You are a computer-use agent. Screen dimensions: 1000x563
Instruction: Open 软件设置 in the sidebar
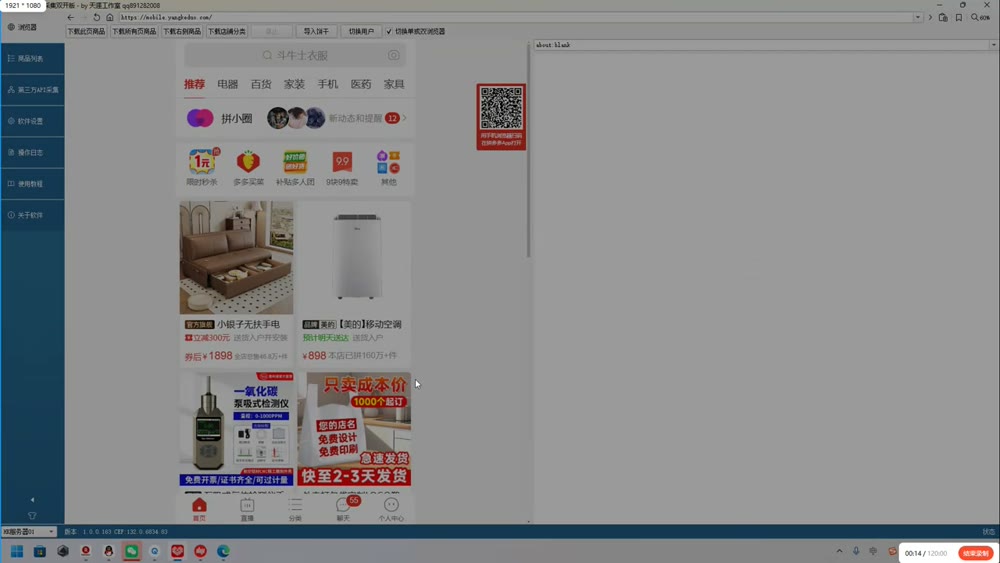[x=33, y=121]
